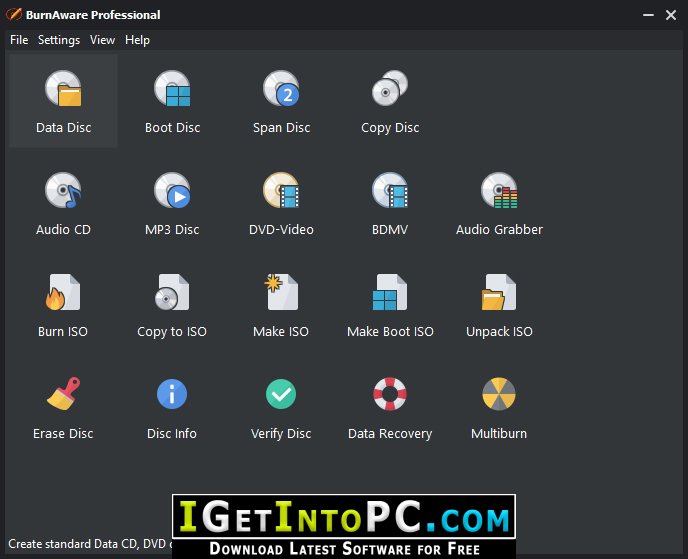Open the Help menu

click(137, 40)
